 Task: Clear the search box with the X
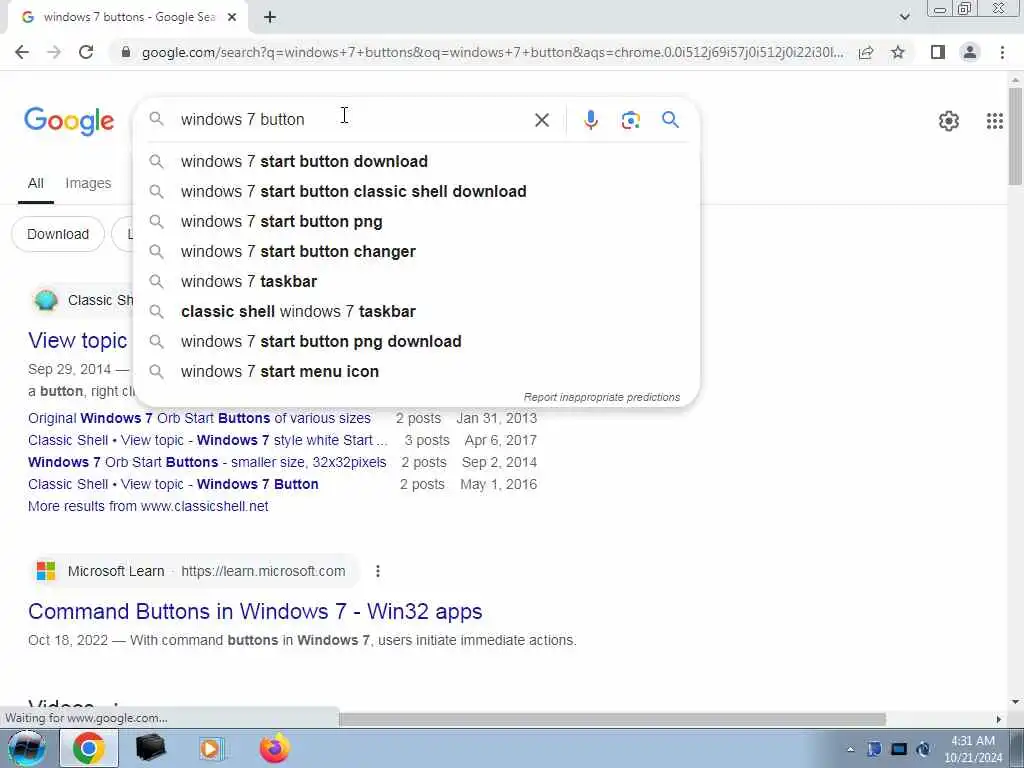(541, 120)
